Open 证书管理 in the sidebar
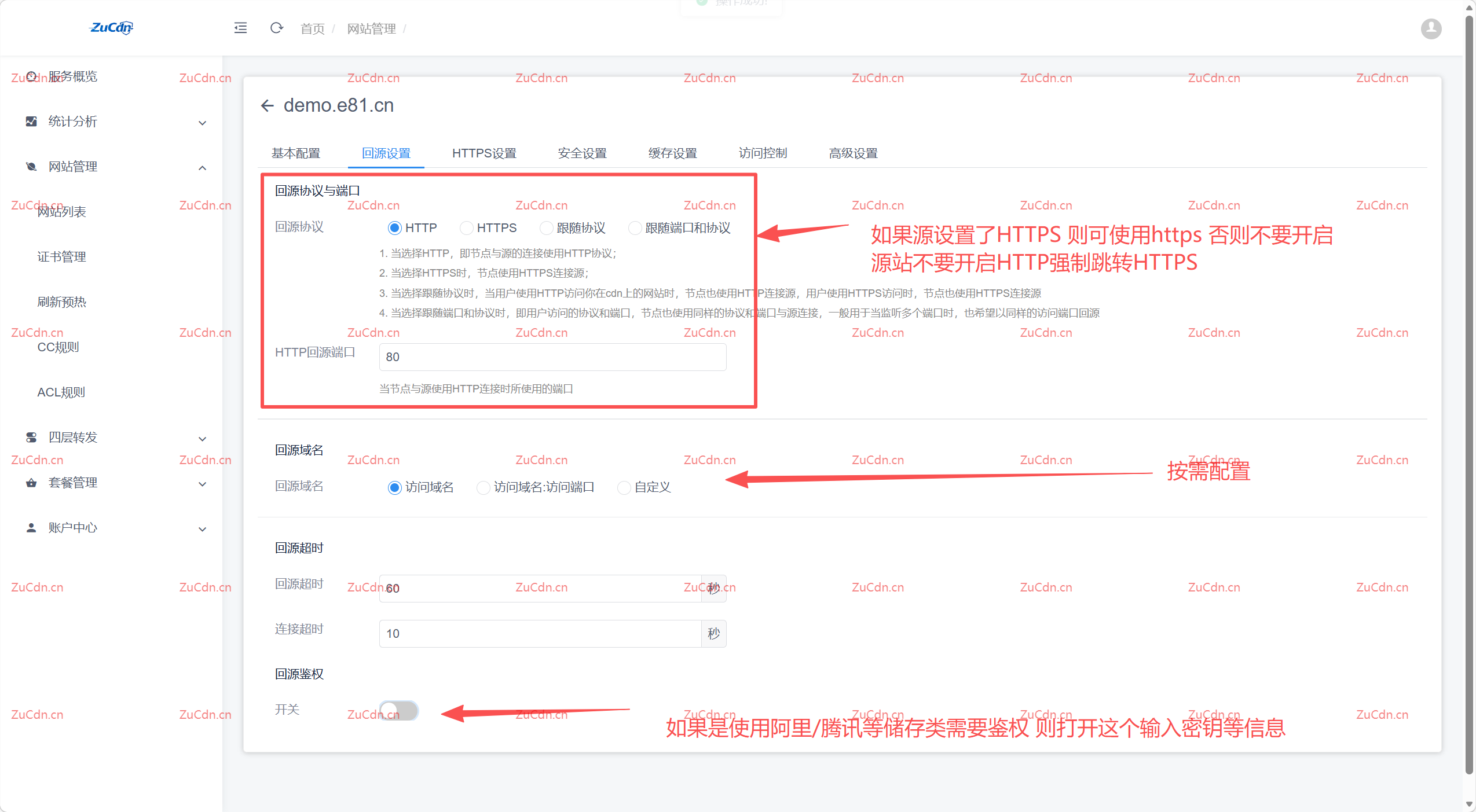1476x812 pixels. point(62,256)
